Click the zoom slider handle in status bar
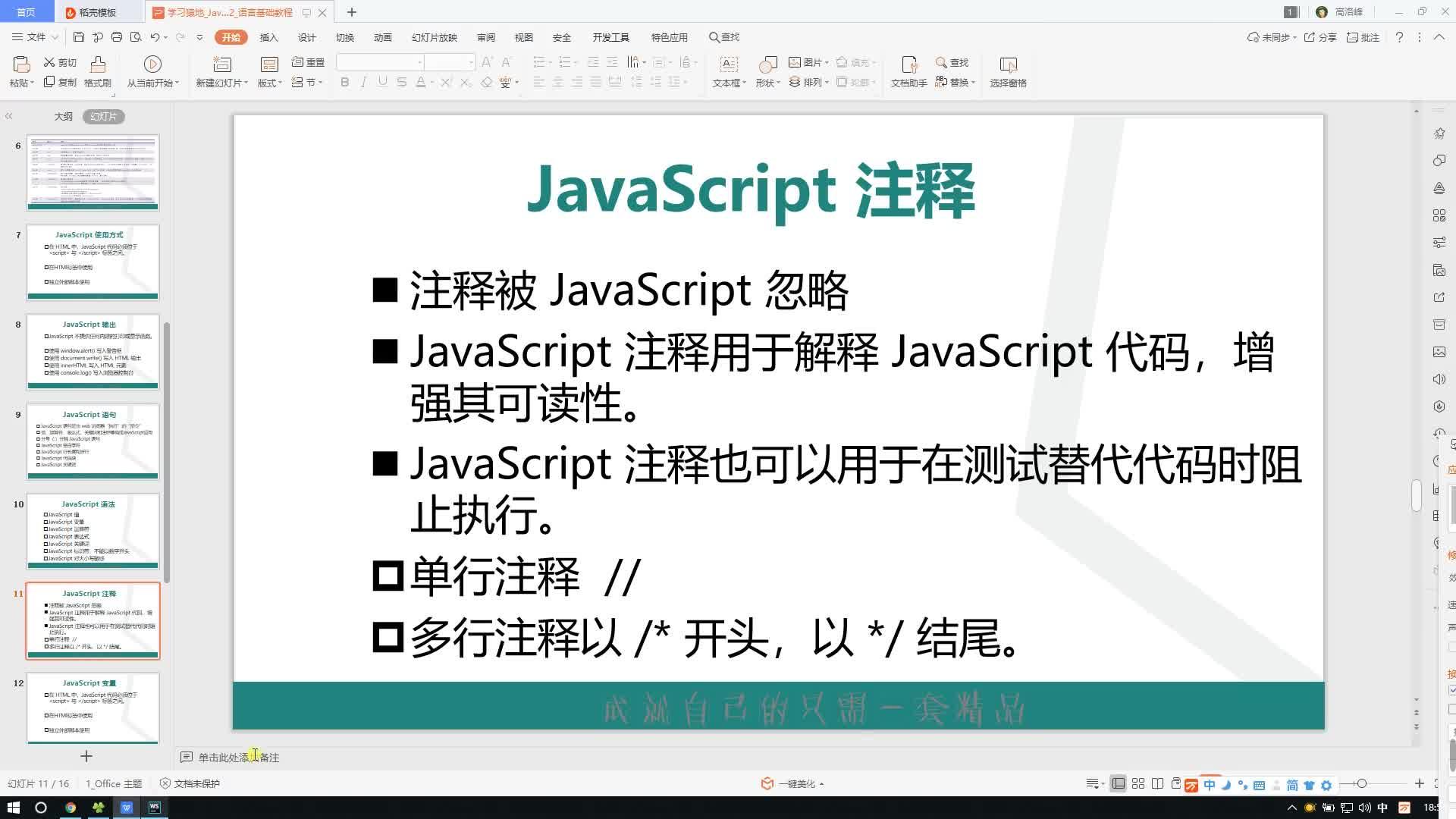1456x819 pixels. [x=1361, y=783]
